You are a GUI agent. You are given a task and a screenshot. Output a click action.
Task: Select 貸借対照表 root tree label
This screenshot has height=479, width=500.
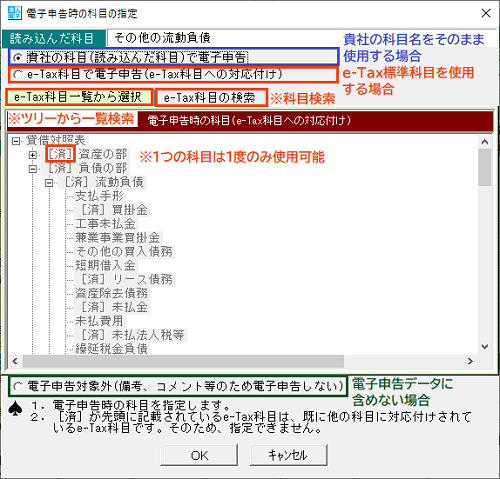click(56, 141)
